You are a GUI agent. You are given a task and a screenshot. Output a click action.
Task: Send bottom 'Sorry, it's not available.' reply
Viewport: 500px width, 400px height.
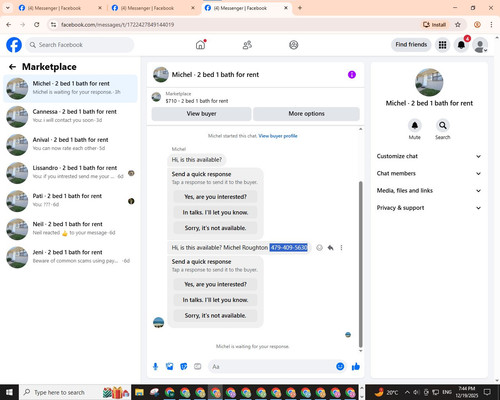pos(215,316)
